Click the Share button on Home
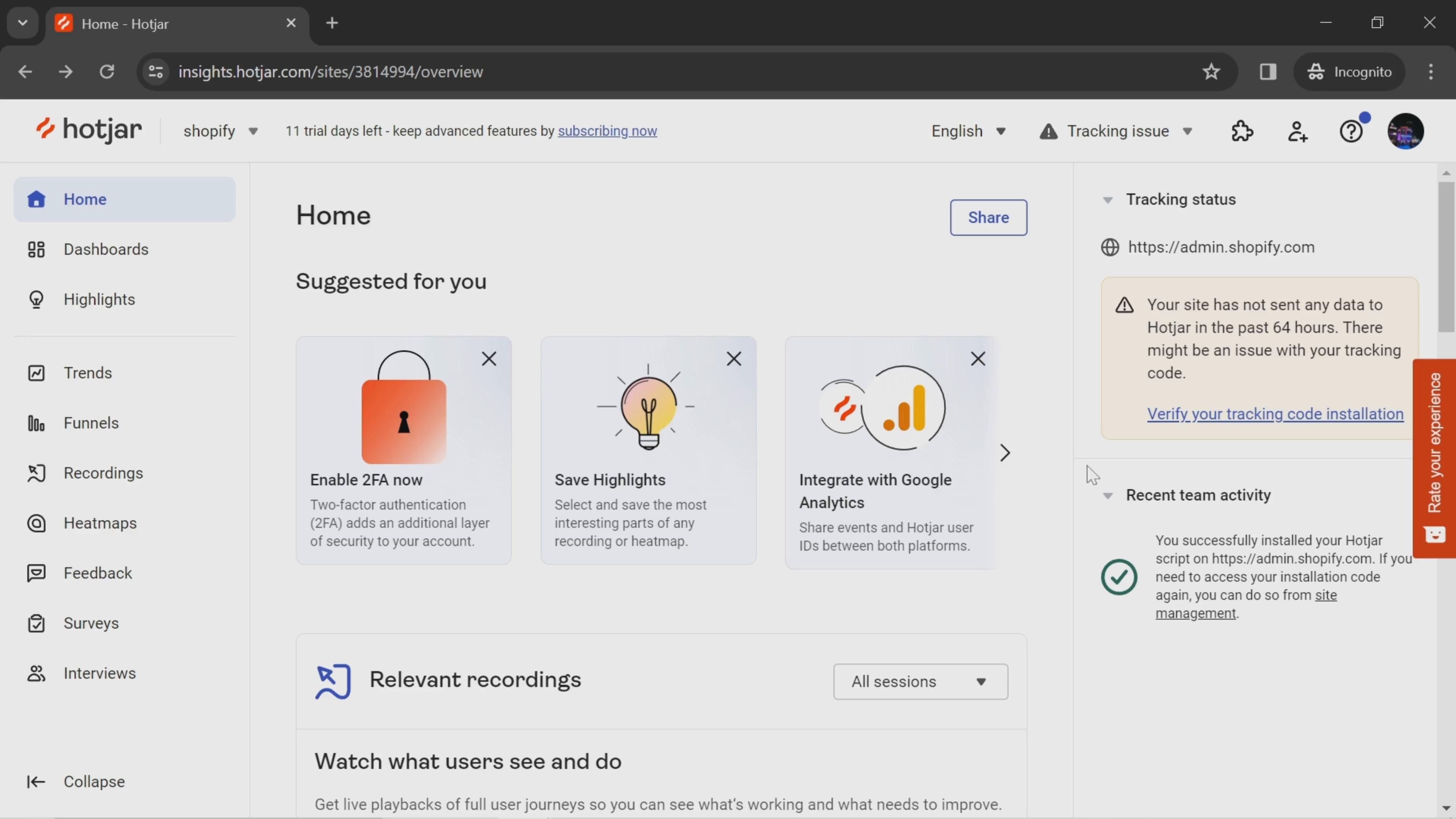 (989, 217)
